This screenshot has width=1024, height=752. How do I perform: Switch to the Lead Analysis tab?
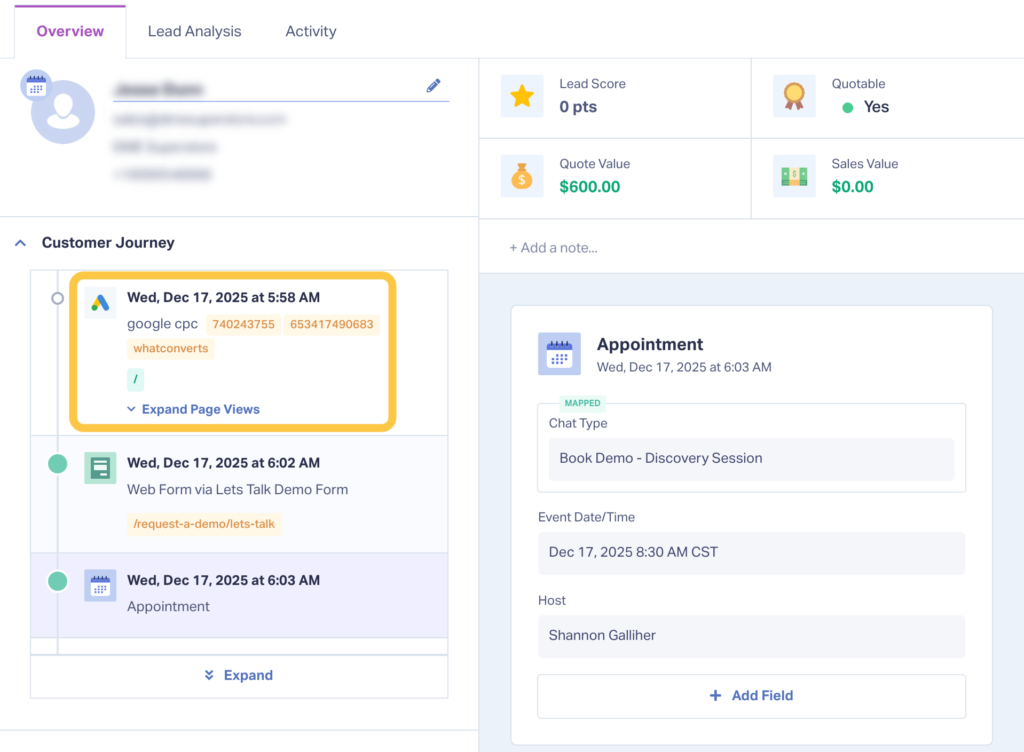[194, 31]
